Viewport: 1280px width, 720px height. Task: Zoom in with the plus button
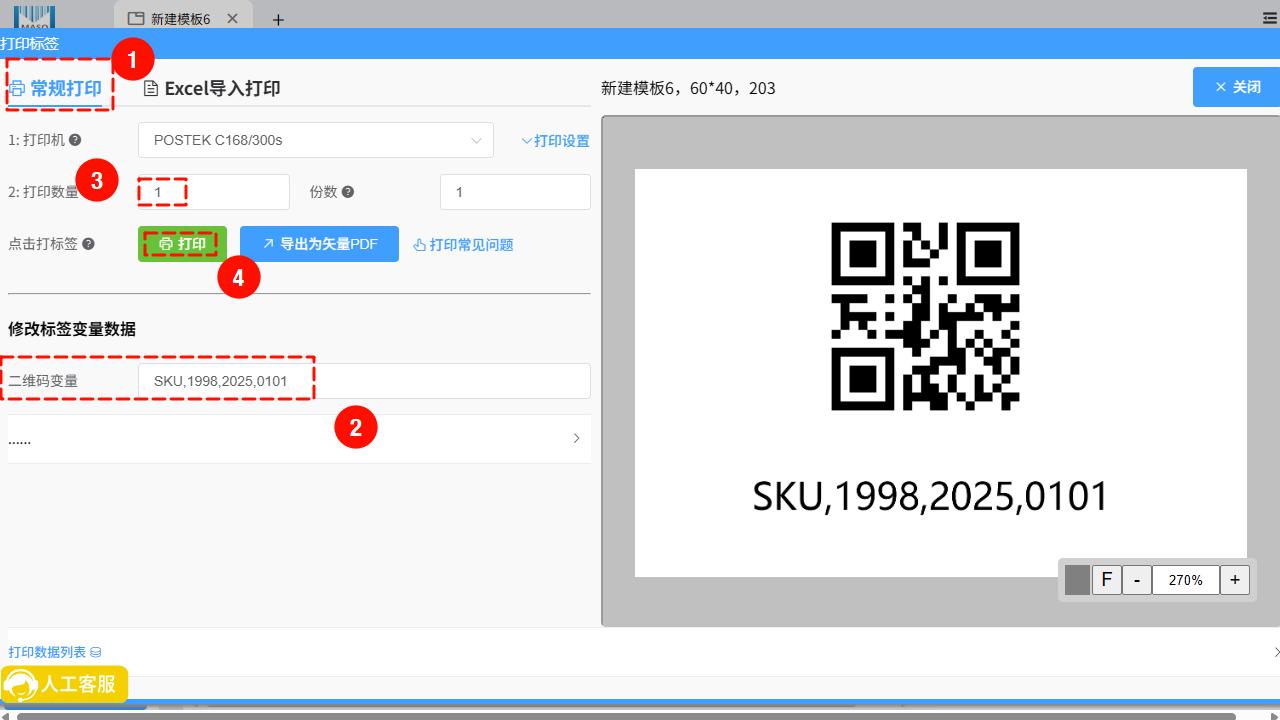coord(1235,580)
